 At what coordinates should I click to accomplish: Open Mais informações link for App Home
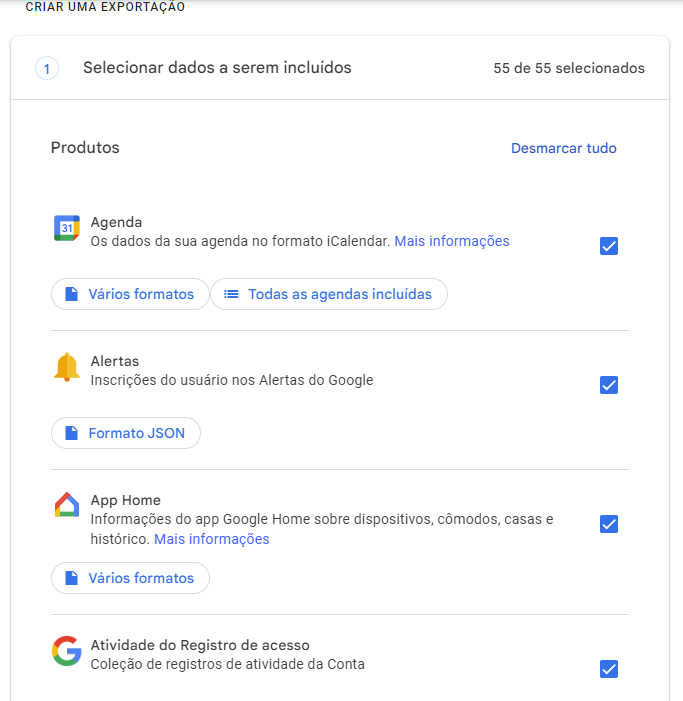[x=211, y=539]
